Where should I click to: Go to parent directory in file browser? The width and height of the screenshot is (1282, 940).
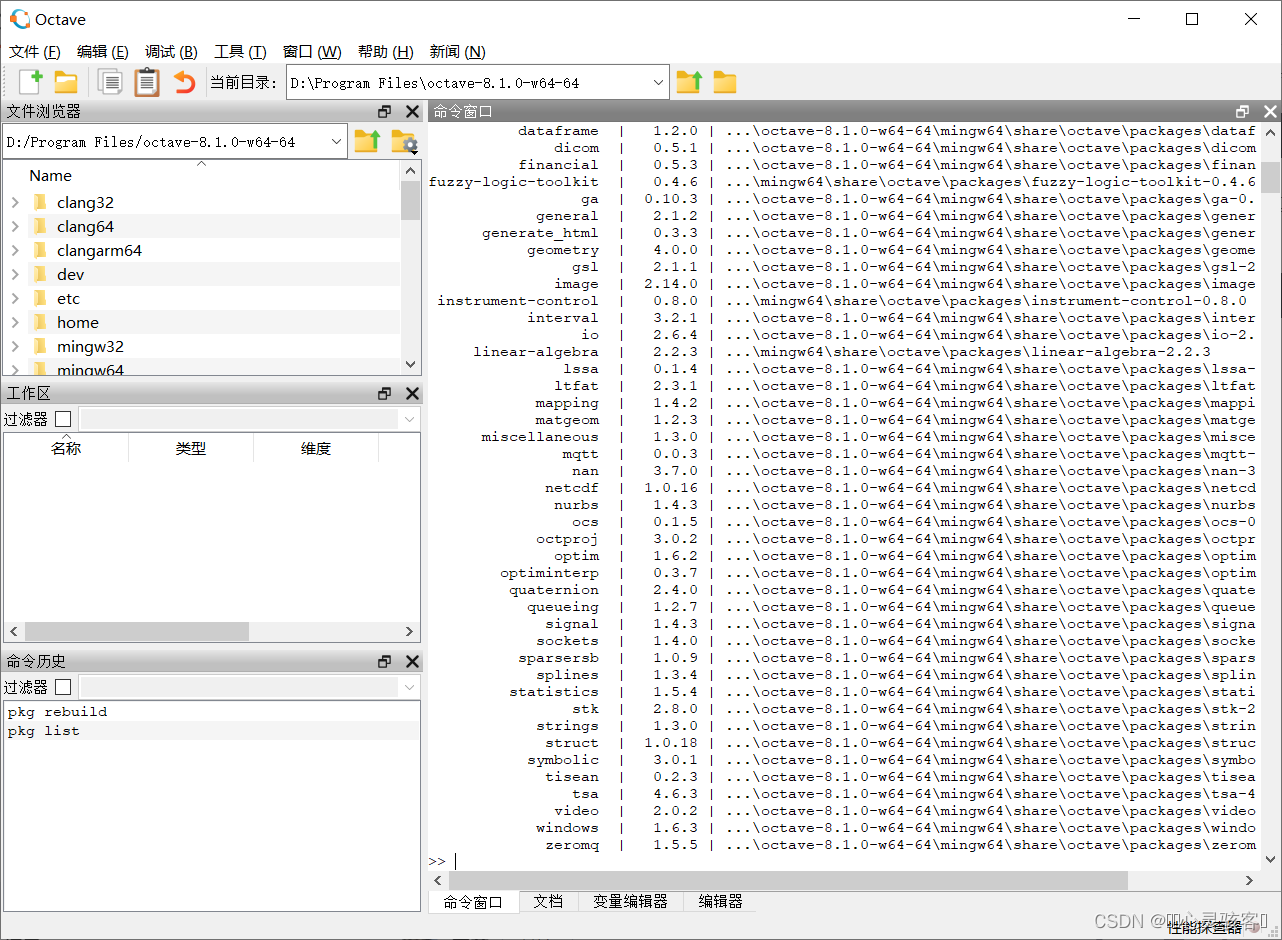pyautogui.click(x=367, y=141)
